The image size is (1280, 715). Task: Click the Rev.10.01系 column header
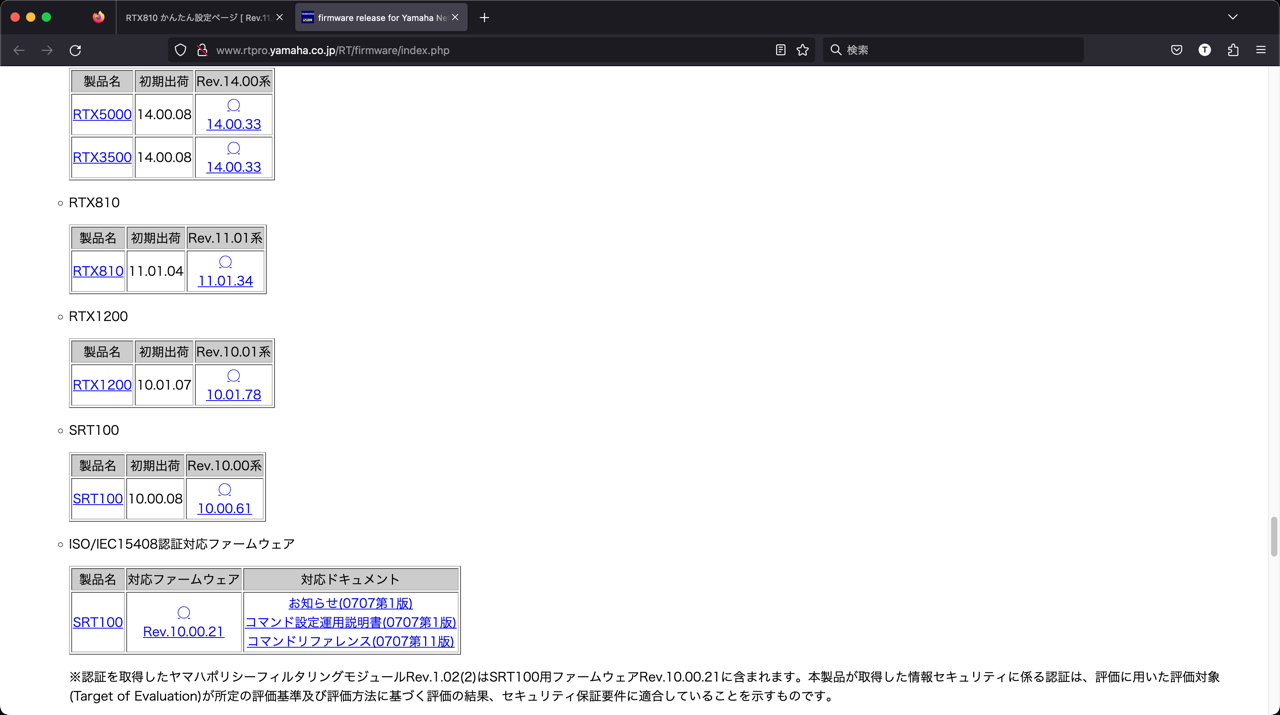pos(234,352)
